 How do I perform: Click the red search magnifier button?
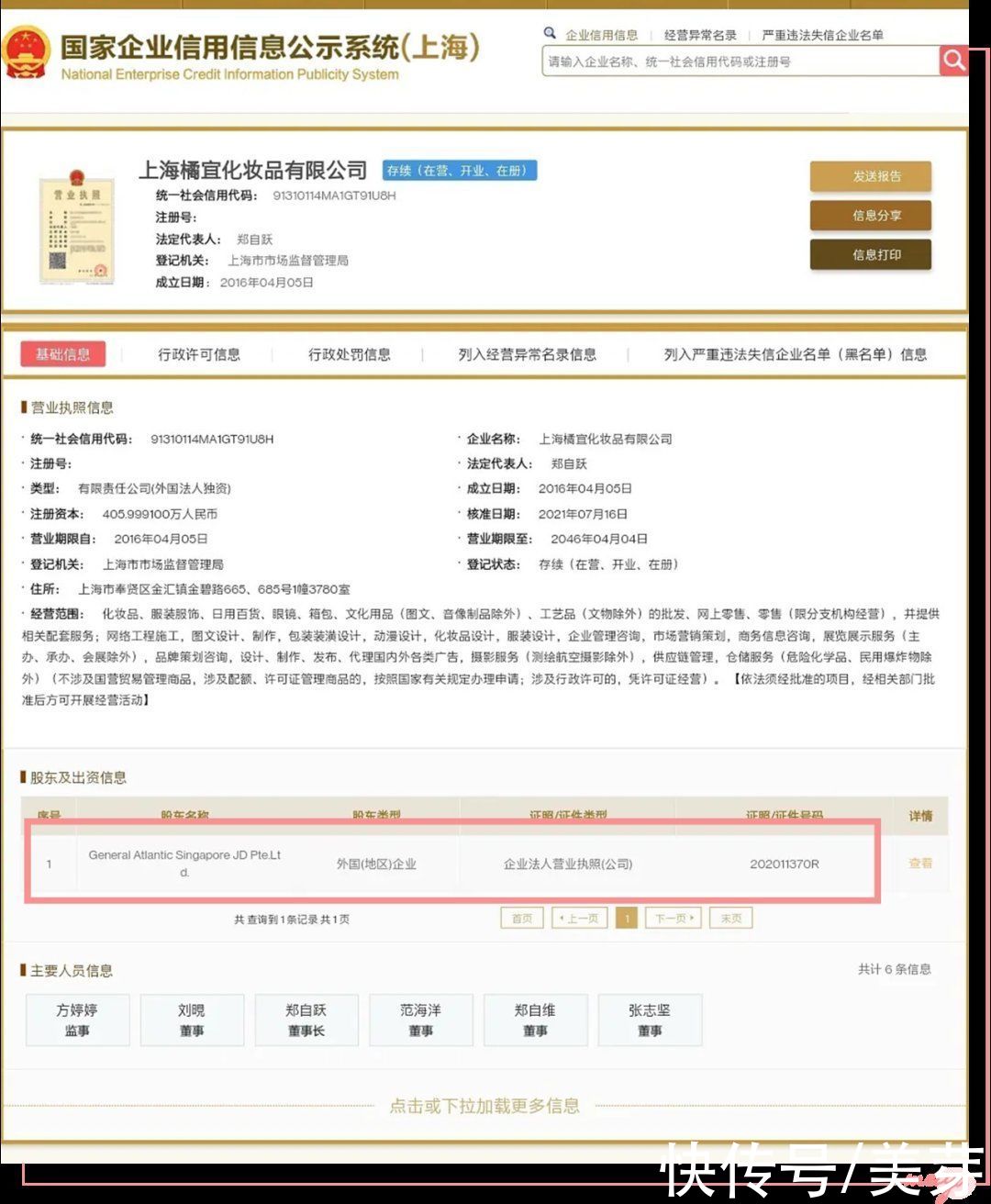point(953,61)
